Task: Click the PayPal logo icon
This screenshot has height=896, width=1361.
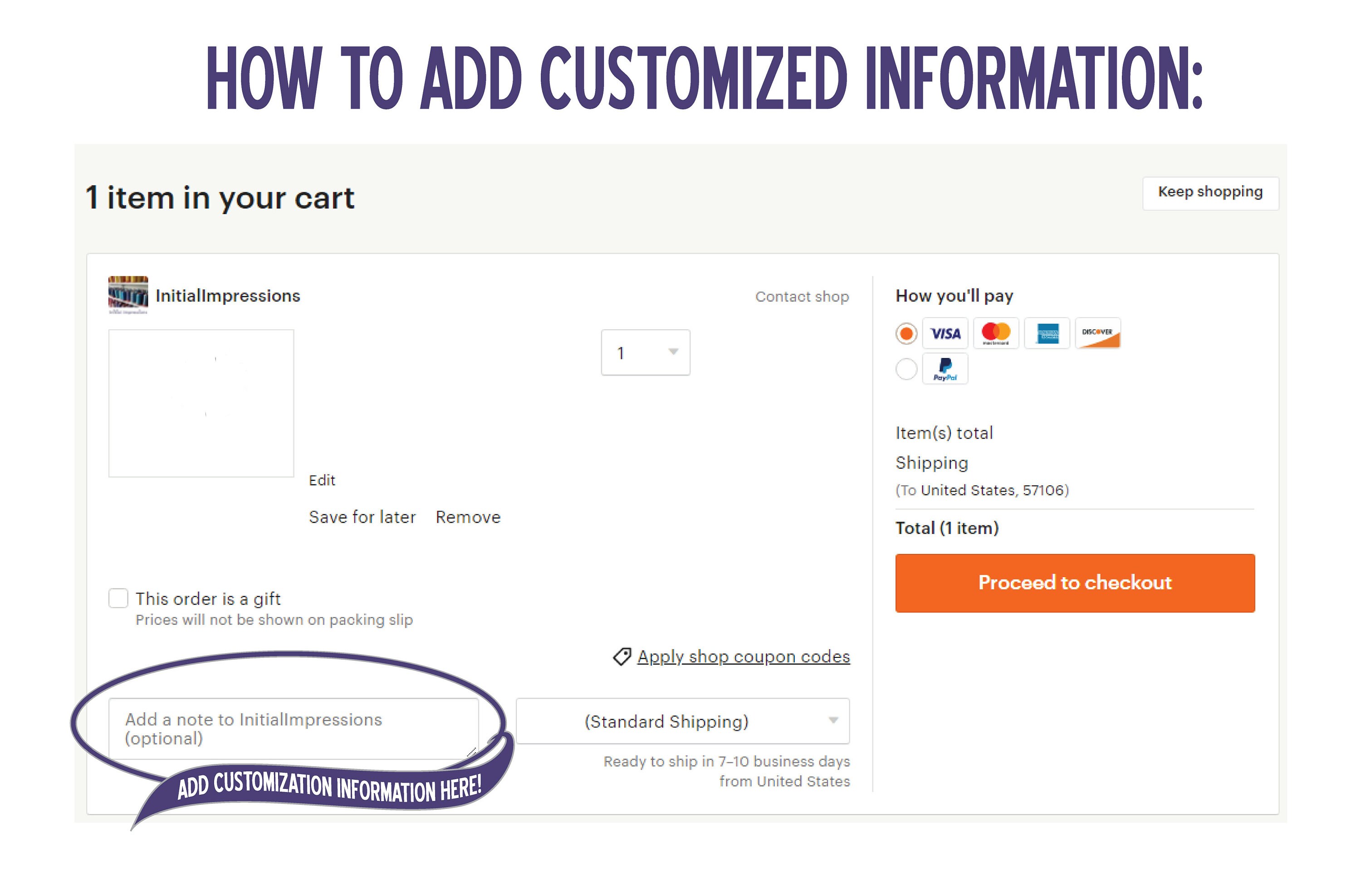Action: (x=945, y=369)
